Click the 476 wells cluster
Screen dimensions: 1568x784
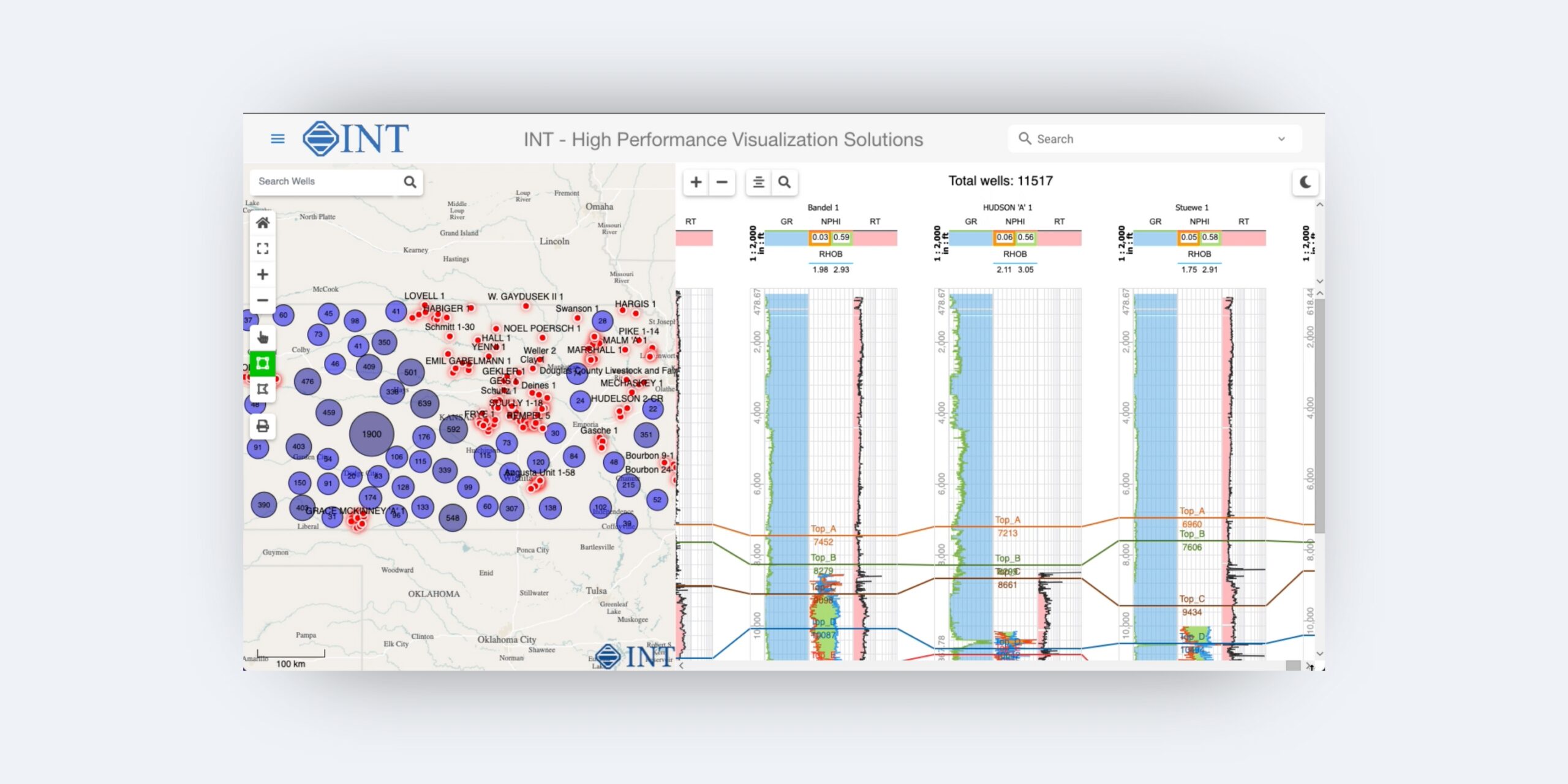(307, 381)
